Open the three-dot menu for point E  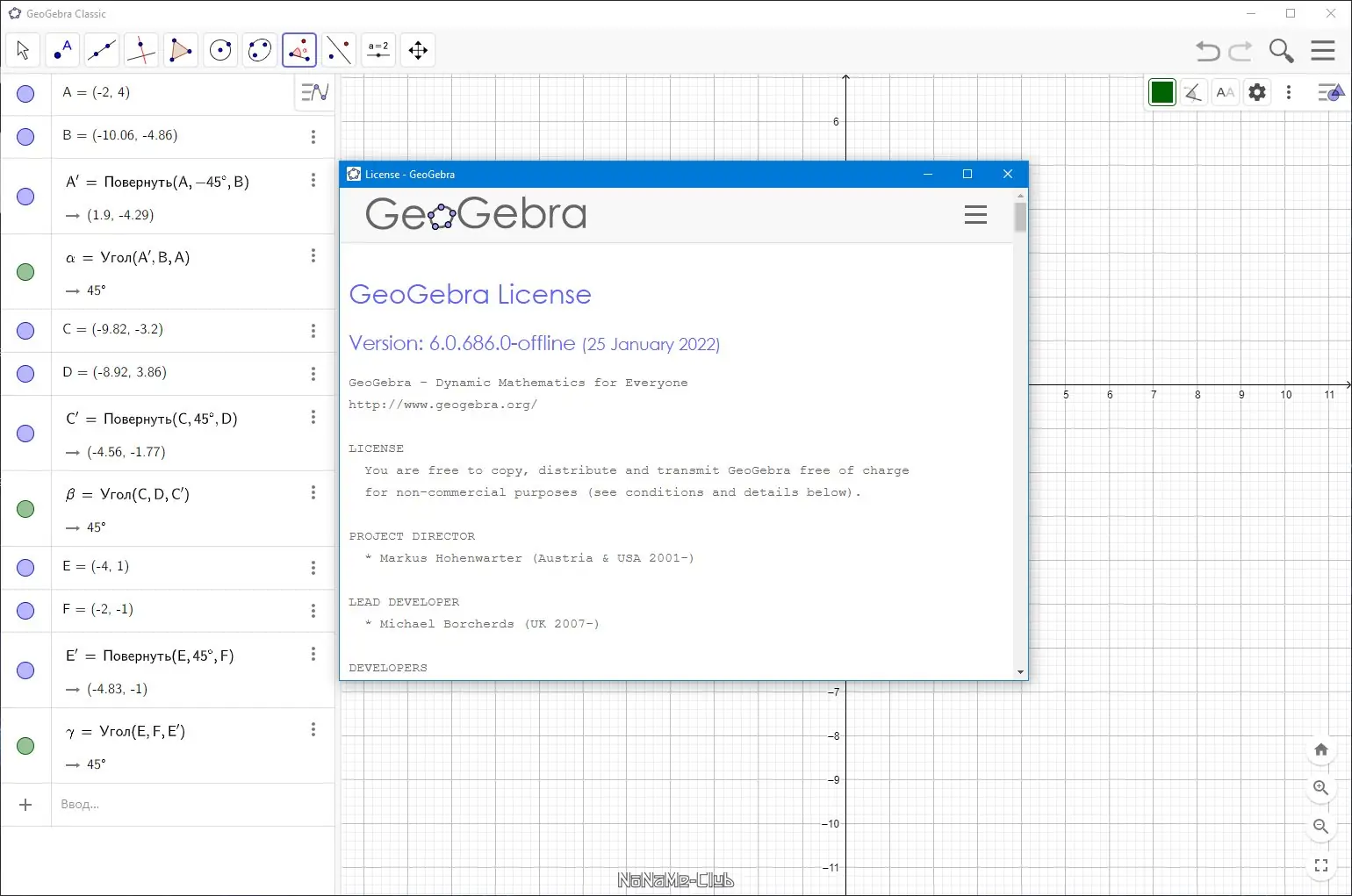click(x=313, y=568)
